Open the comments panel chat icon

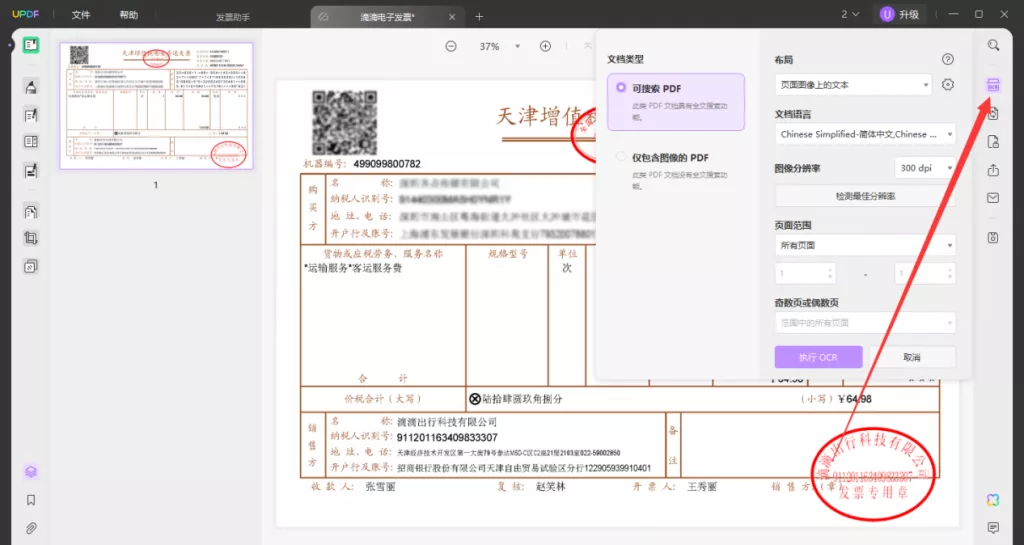tap(993, 527)
